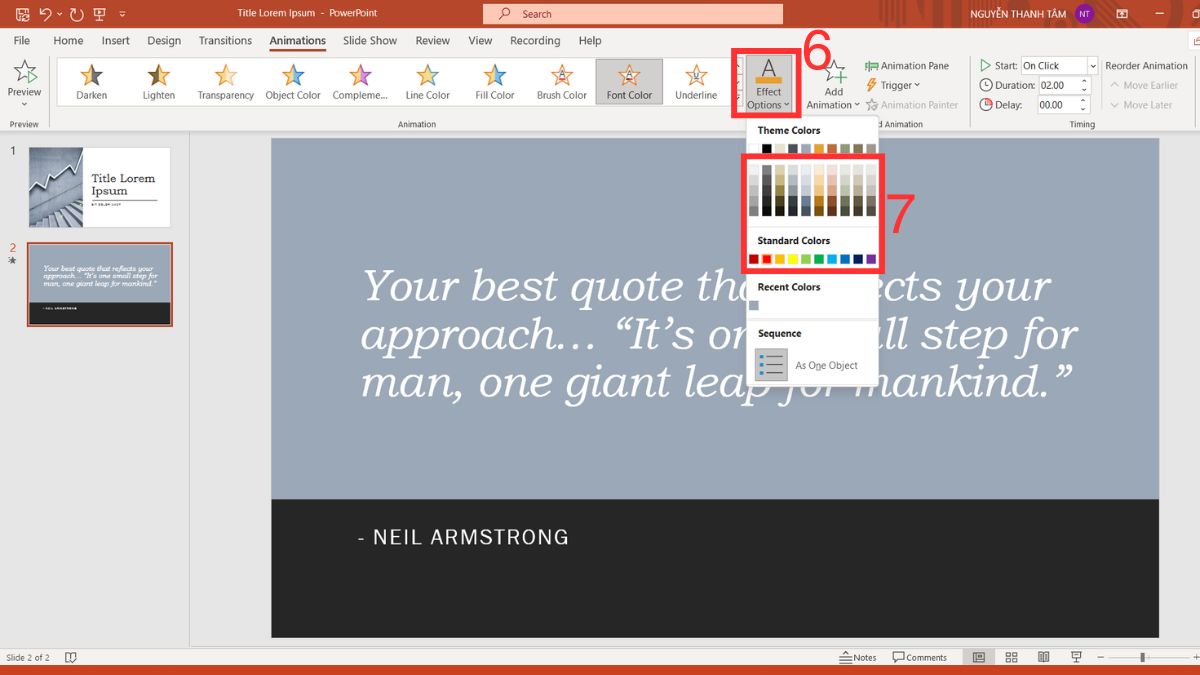Open the Transitions ribbon tab
The width and height of the screenshot is (1200, 675).
(x=224, y=40)
